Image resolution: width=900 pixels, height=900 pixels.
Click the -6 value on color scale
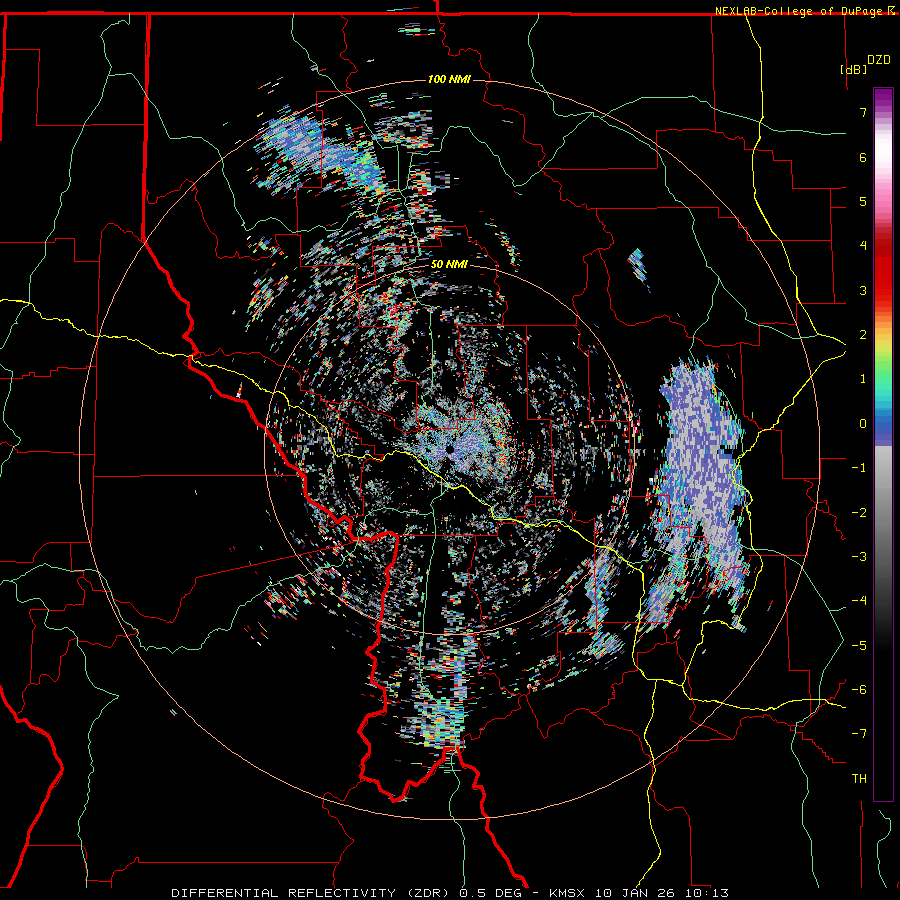859,690
